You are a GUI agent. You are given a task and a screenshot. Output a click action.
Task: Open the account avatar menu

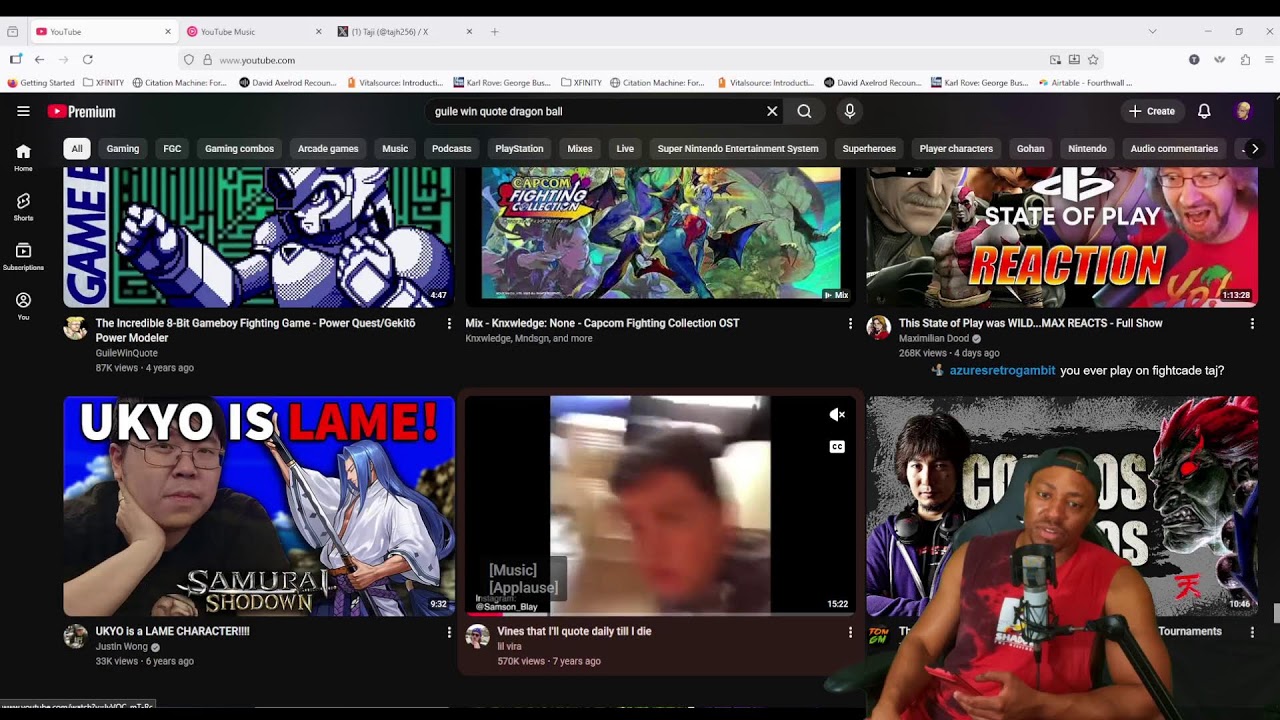pyautogui.click(x=1244, y=111)
